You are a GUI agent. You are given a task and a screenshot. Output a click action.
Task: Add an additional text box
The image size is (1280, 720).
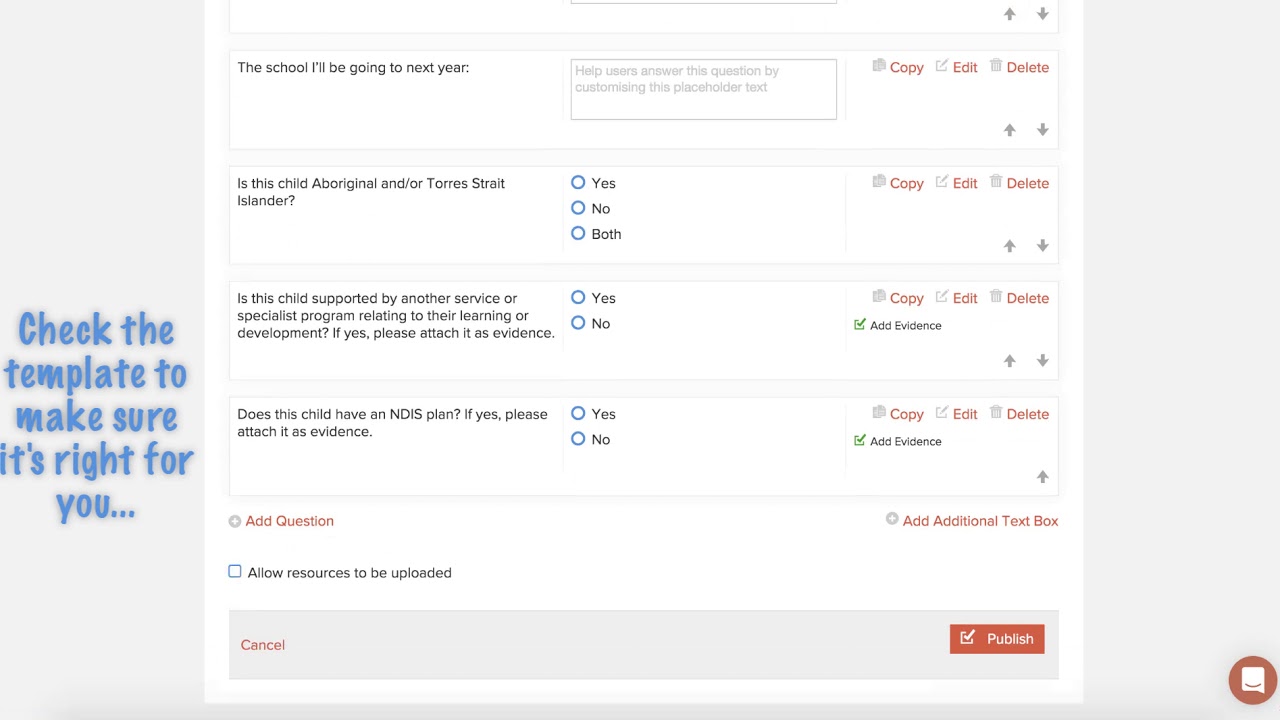click(979, 521)
